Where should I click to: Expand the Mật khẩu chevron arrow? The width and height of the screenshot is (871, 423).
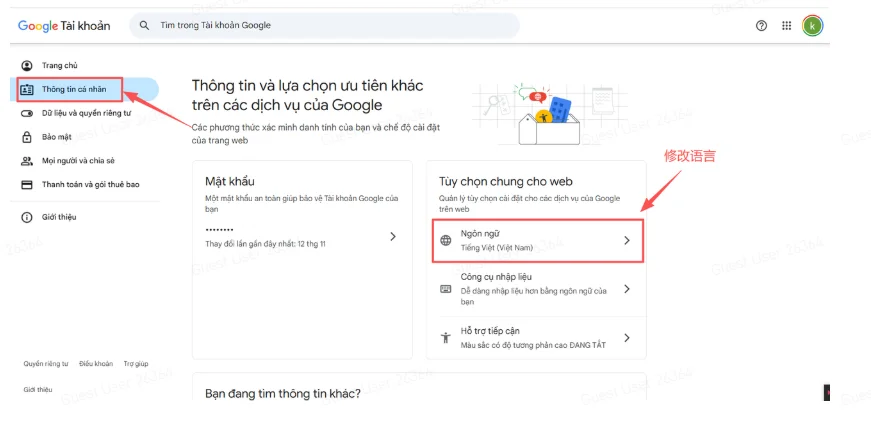pyautogui.click(x=393, y=237)
